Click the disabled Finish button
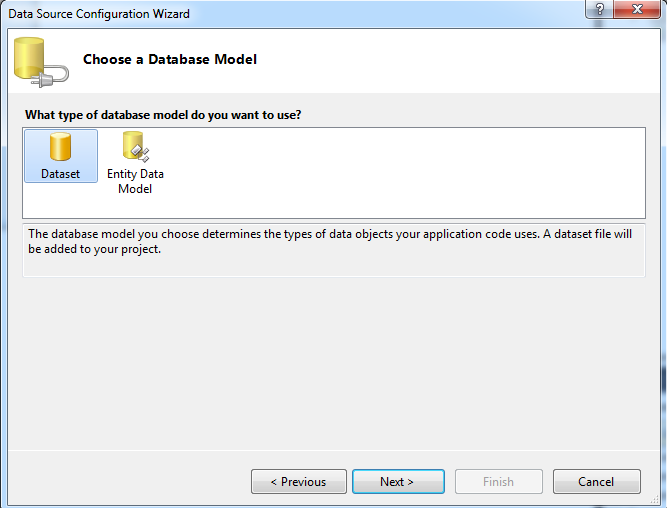 coord(499,482)
